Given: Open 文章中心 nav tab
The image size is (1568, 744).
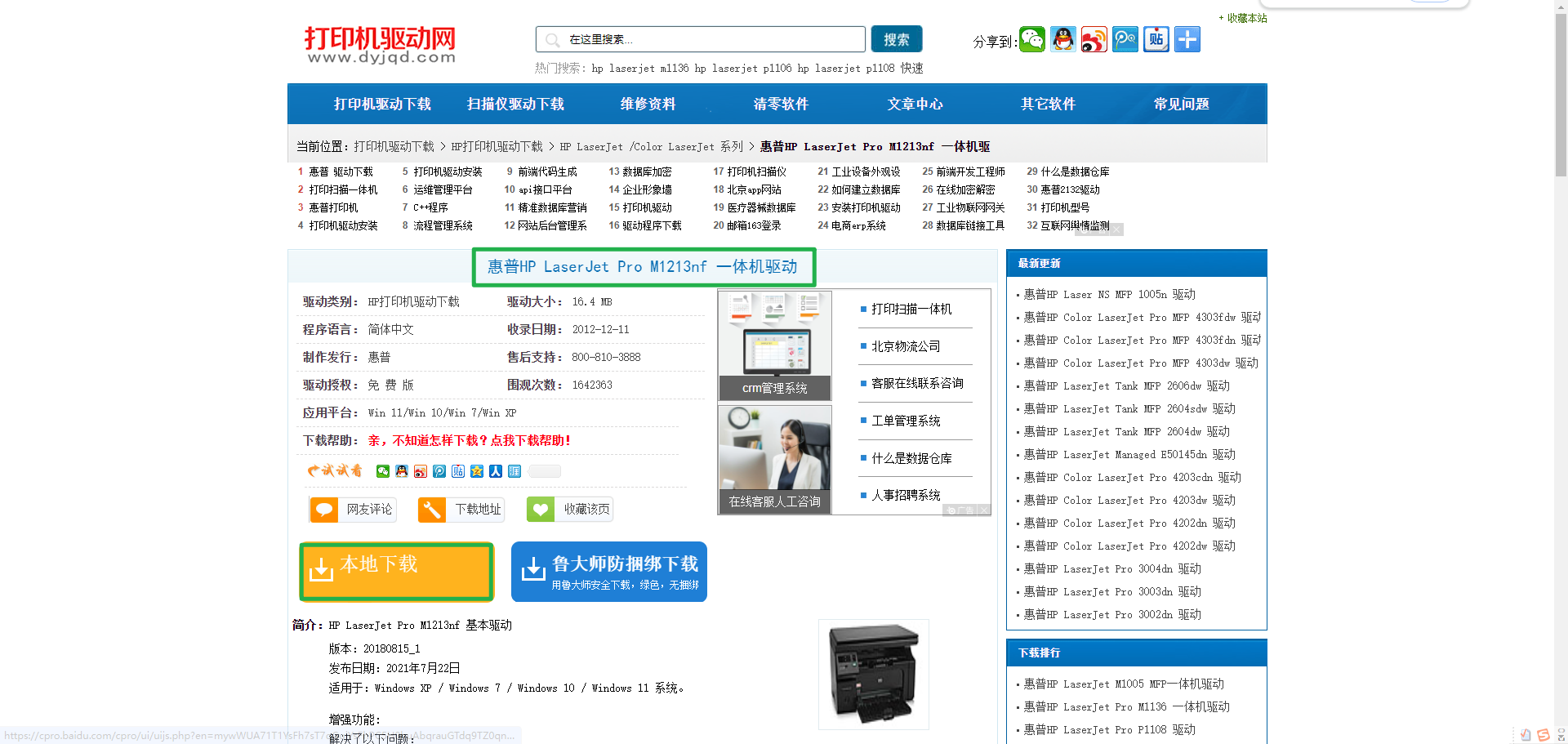Looking at the screenshot, I should 915,105.
